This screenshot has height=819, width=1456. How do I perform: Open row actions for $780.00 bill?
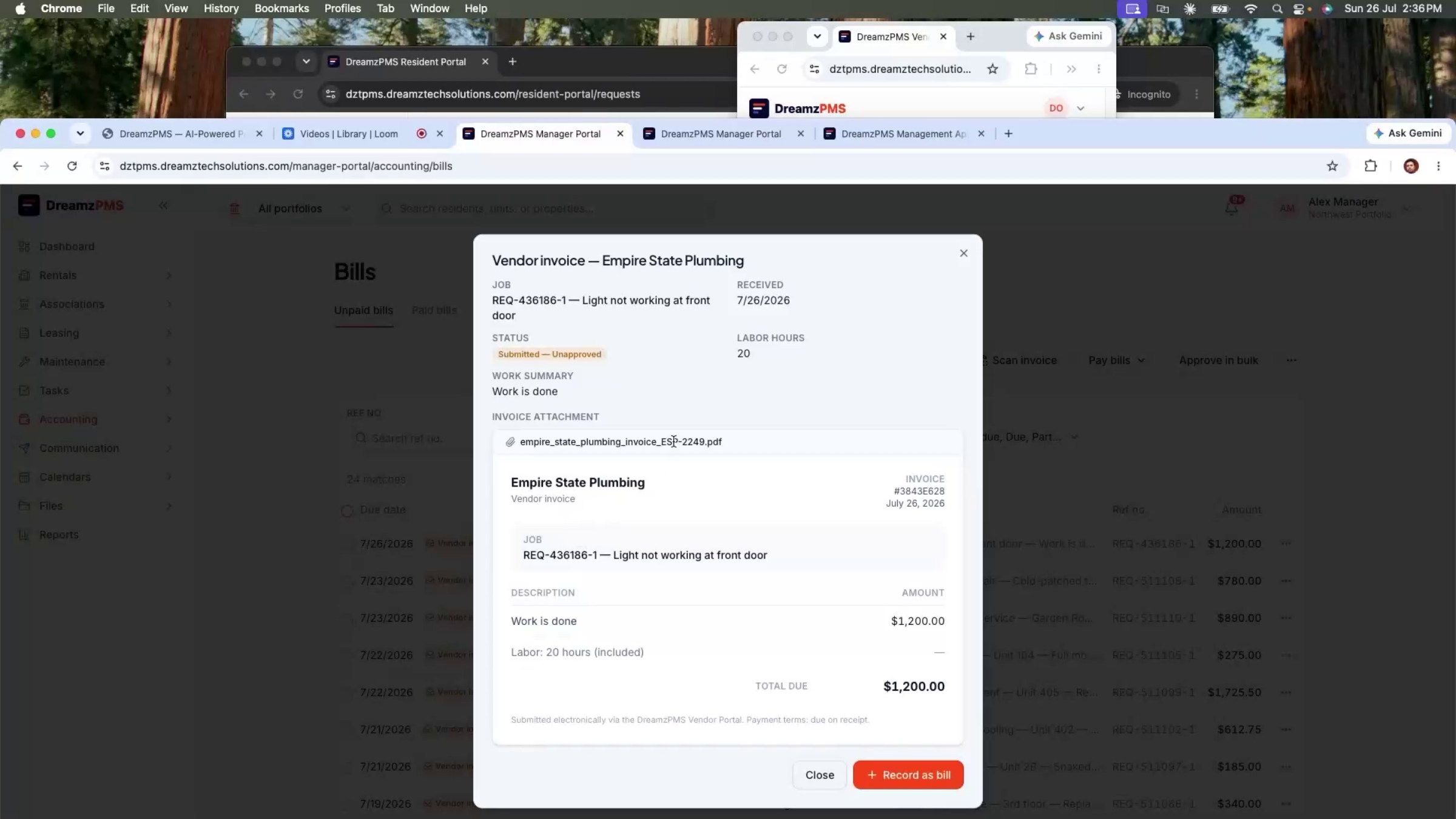pos(1286,581)
